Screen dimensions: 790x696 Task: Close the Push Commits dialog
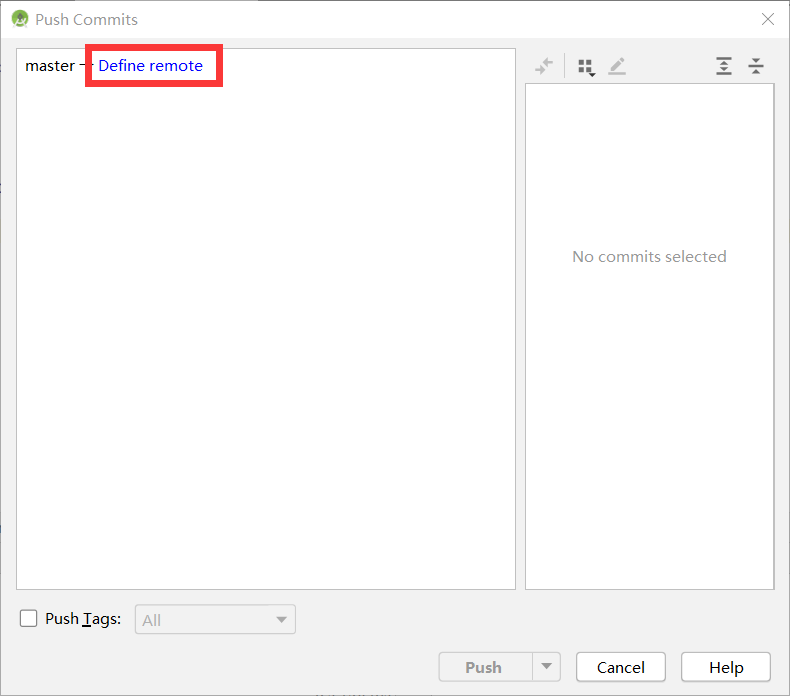(768, 19)
